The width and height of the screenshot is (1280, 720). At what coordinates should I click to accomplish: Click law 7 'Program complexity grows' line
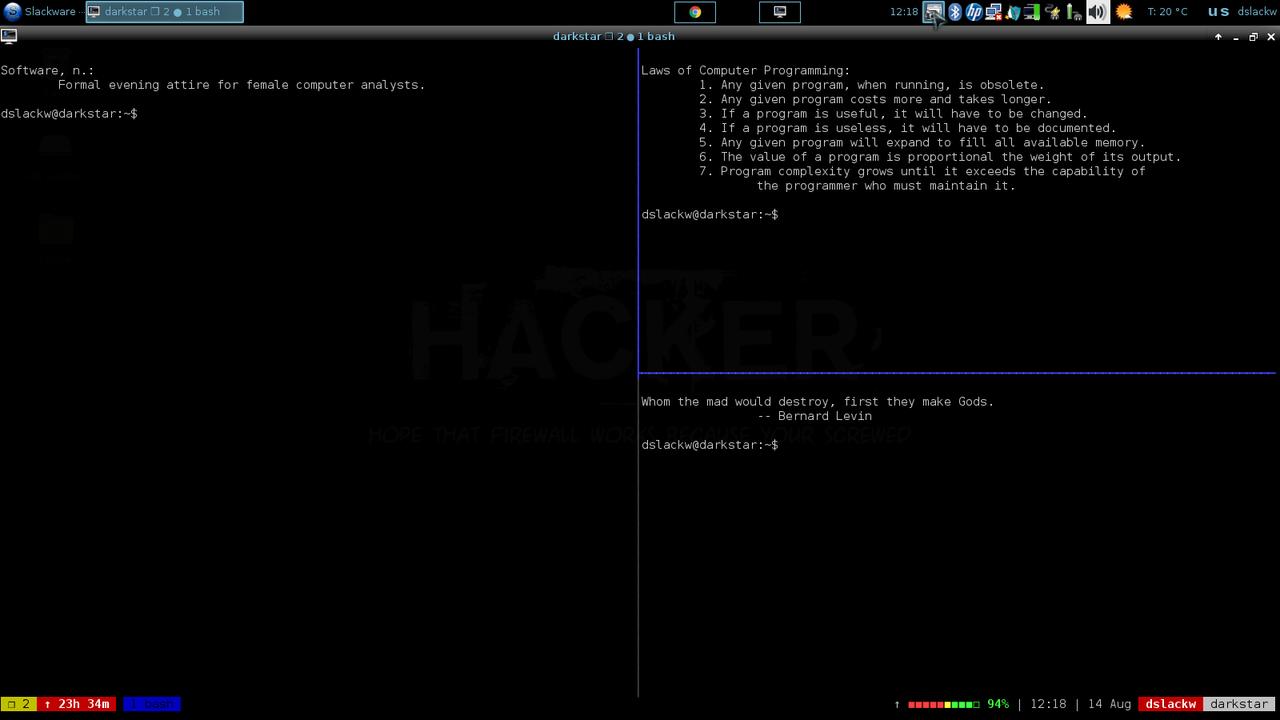pos(922,172)
